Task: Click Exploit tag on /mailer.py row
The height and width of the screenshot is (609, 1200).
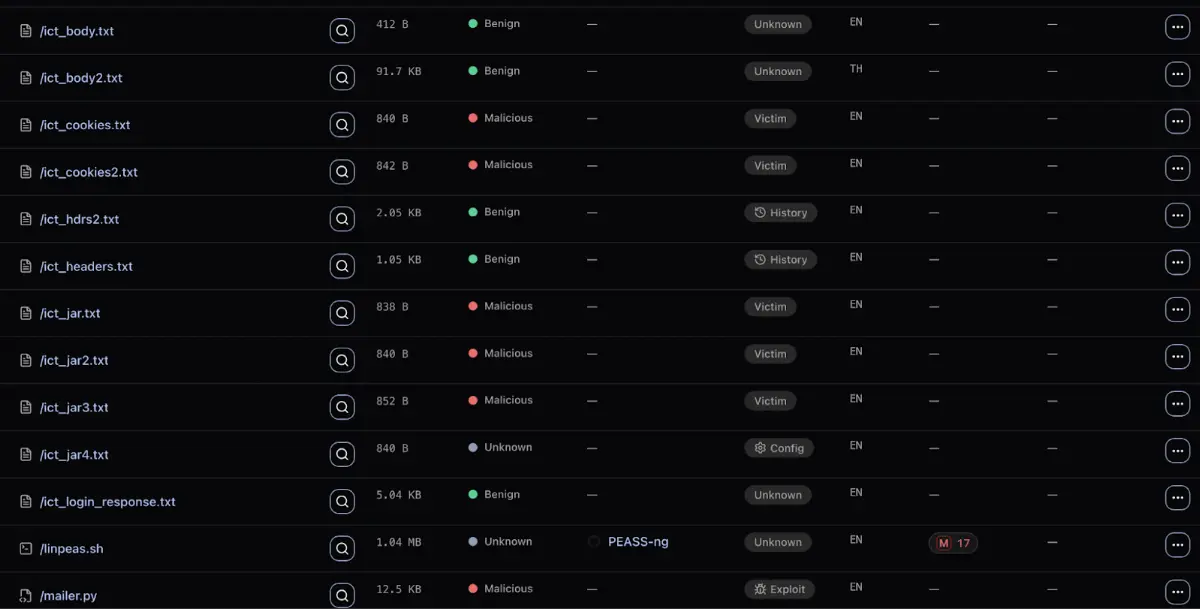Action: 780,589
